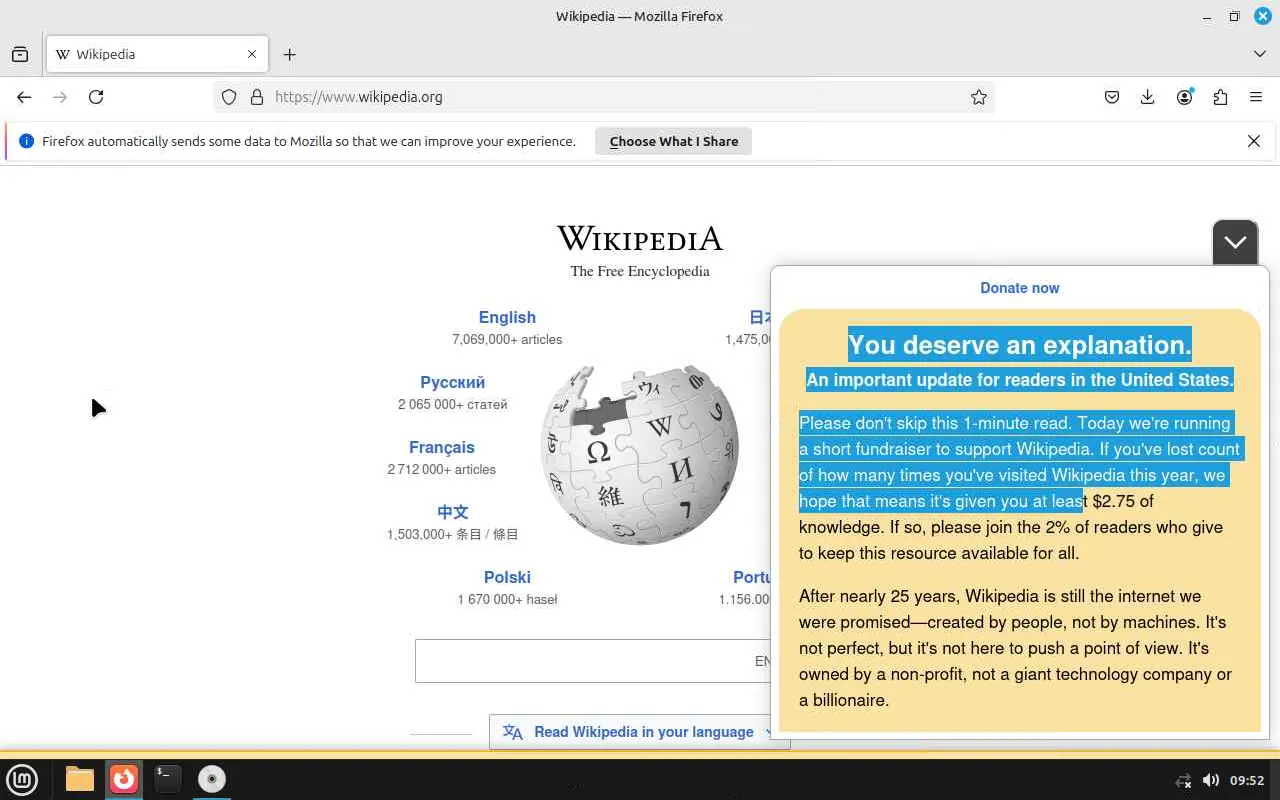Click 'An important update for readers' text

(1020, 380)
